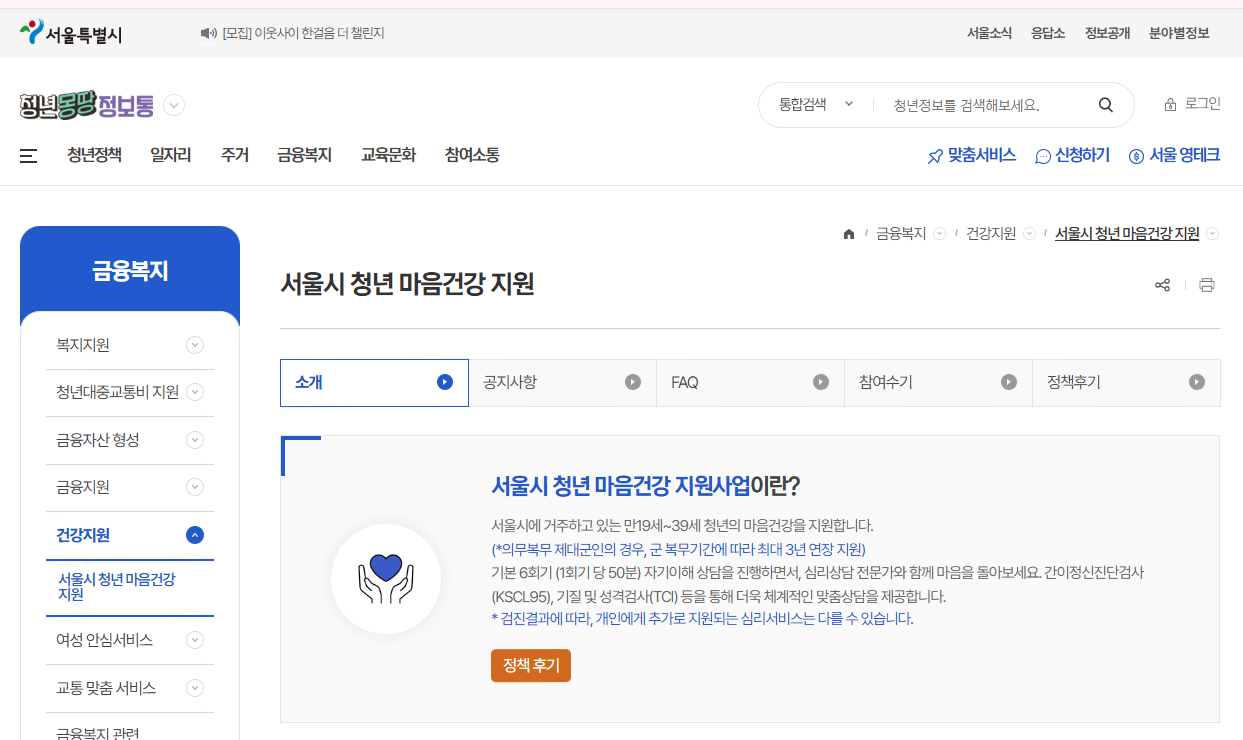Open the 분야별정보 link
This screenshot has width=1243, height=740.
1180,33
